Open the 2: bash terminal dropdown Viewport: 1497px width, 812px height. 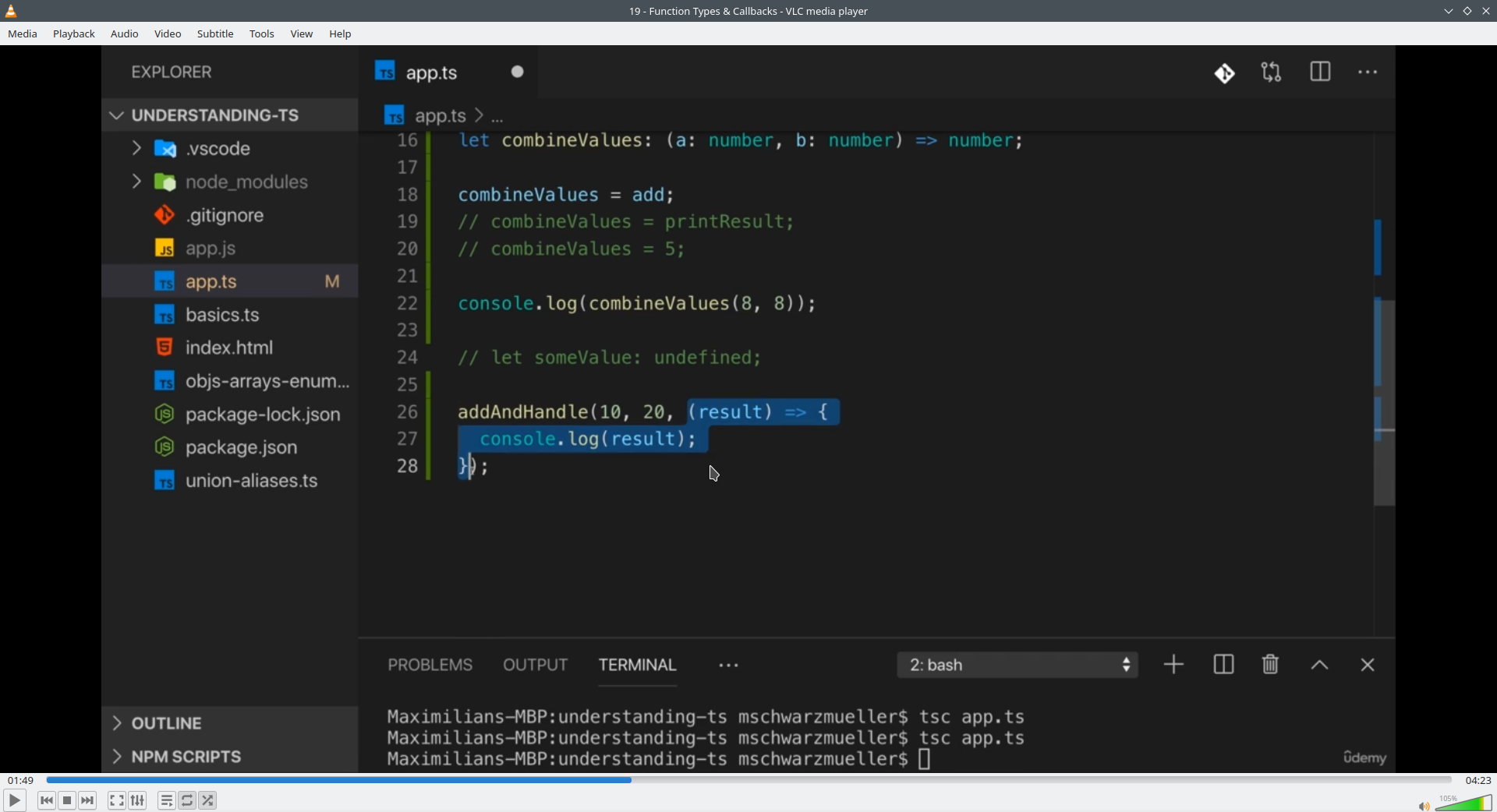click(x=1017, y=665)
